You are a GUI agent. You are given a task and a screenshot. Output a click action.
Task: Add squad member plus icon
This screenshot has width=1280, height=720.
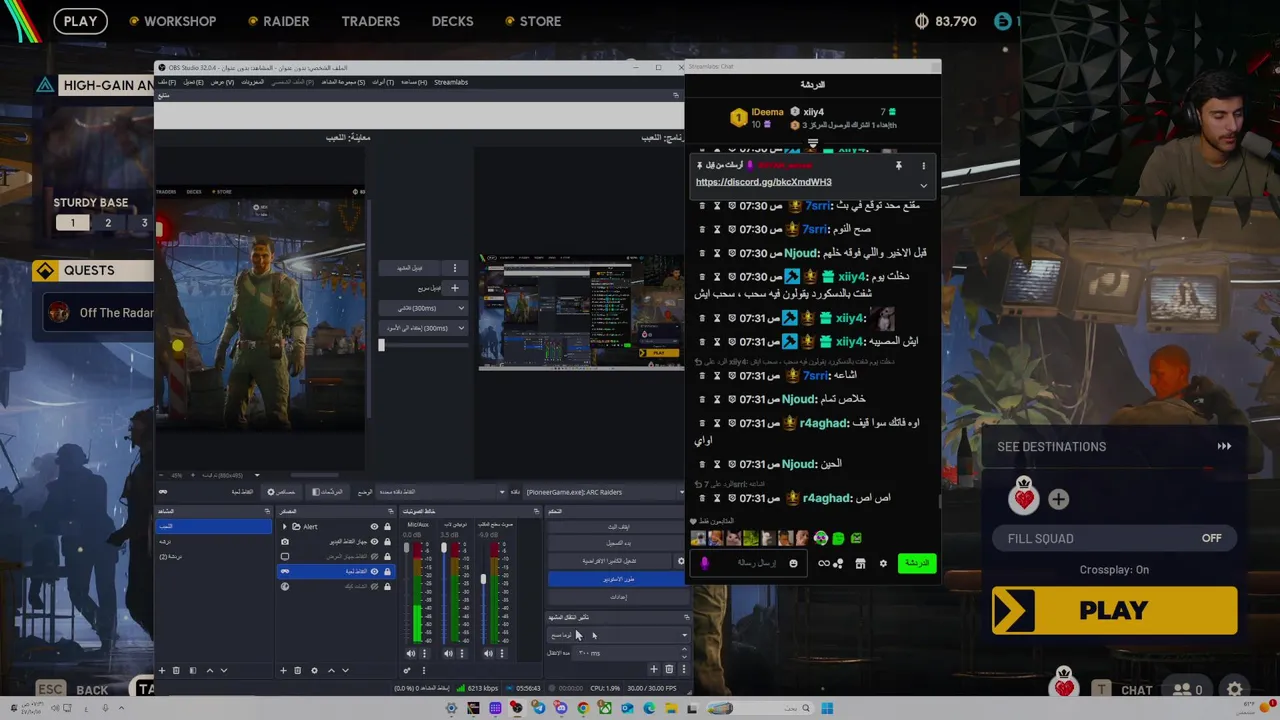pos(1058,498)
